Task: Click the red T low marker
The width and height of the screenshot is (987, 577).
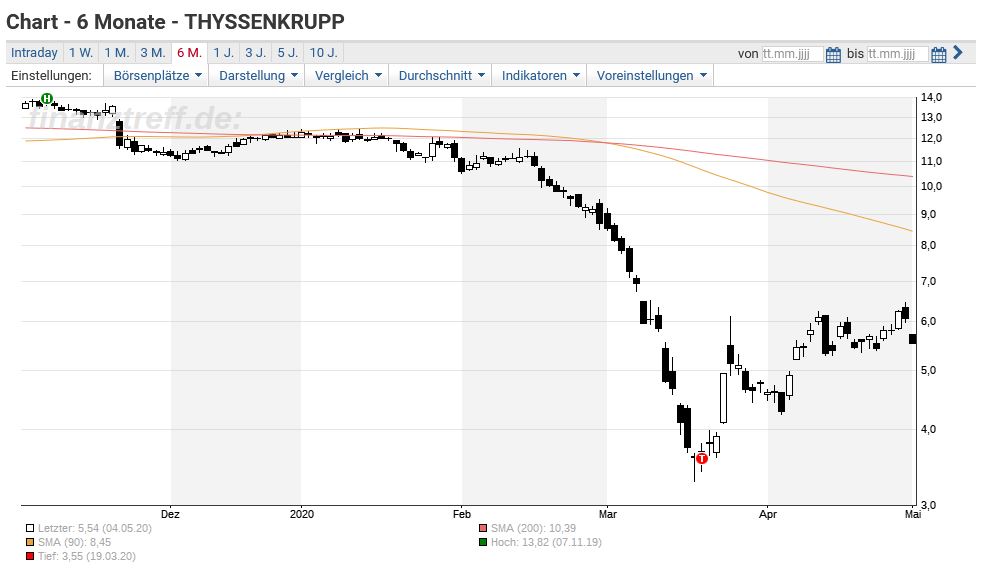Action: (702, 459)
